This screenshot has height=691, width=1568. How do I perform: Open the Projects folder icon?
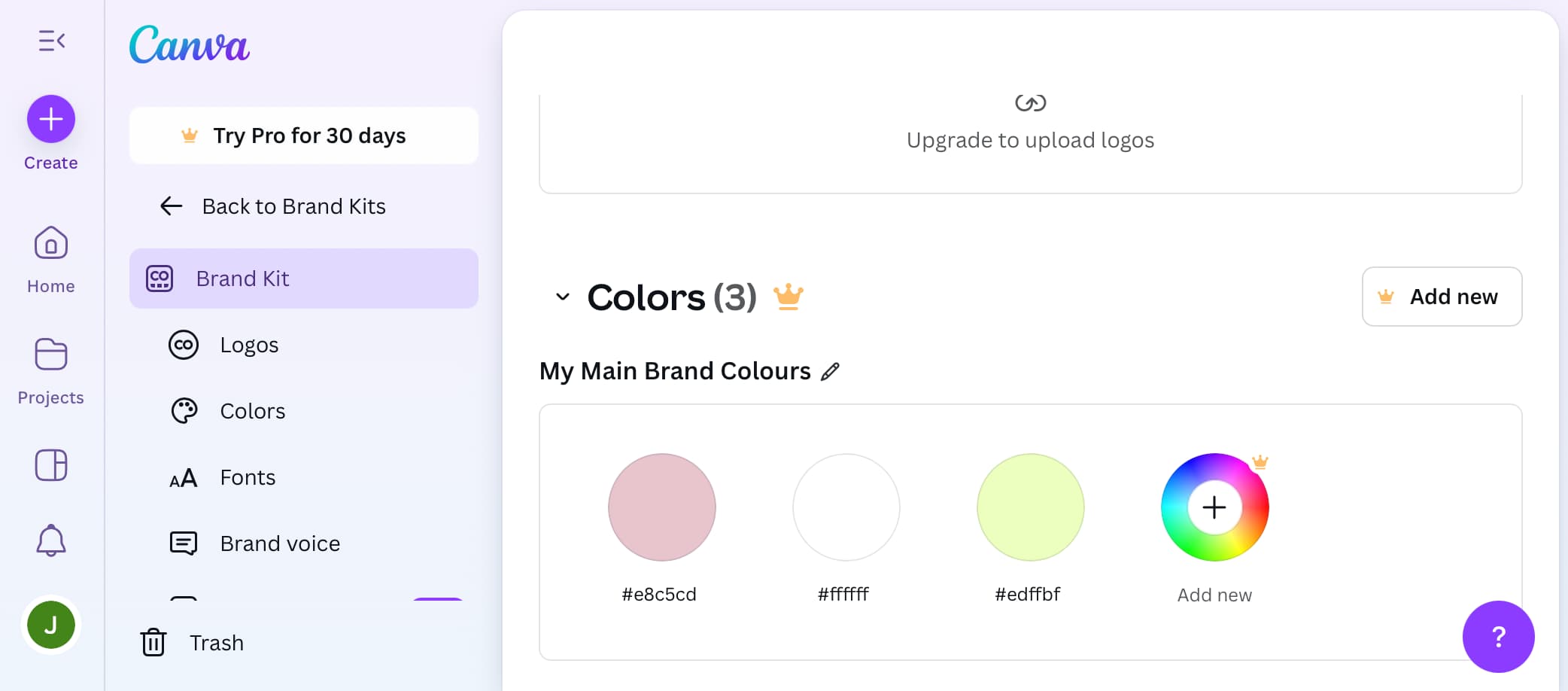tap(51, 355)
